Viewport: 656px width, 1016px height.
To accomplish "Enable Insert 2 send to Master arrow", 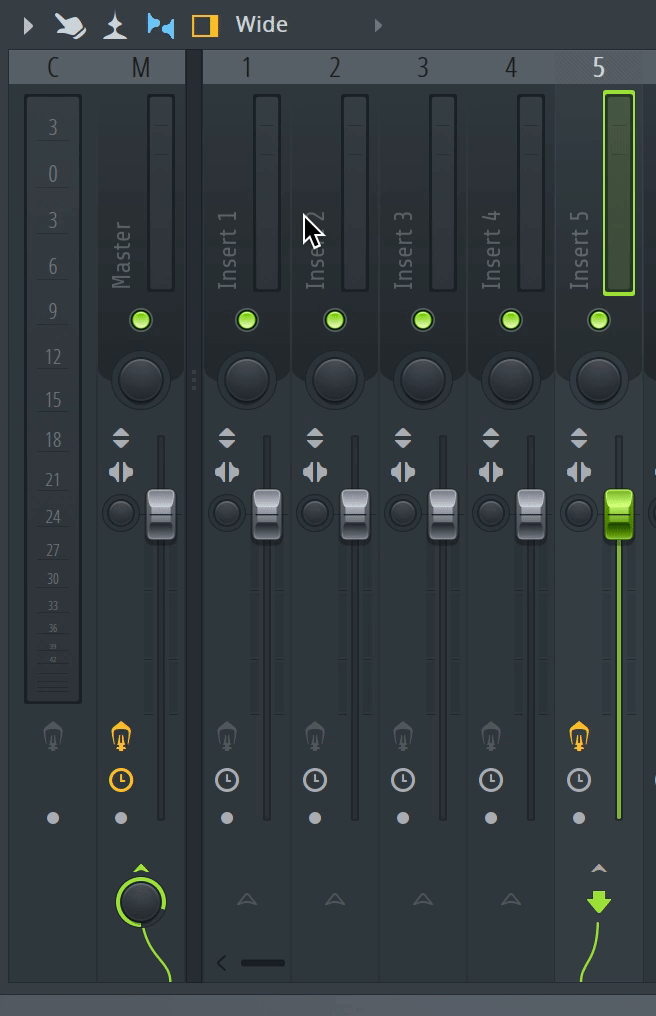I will coord(335,900).
